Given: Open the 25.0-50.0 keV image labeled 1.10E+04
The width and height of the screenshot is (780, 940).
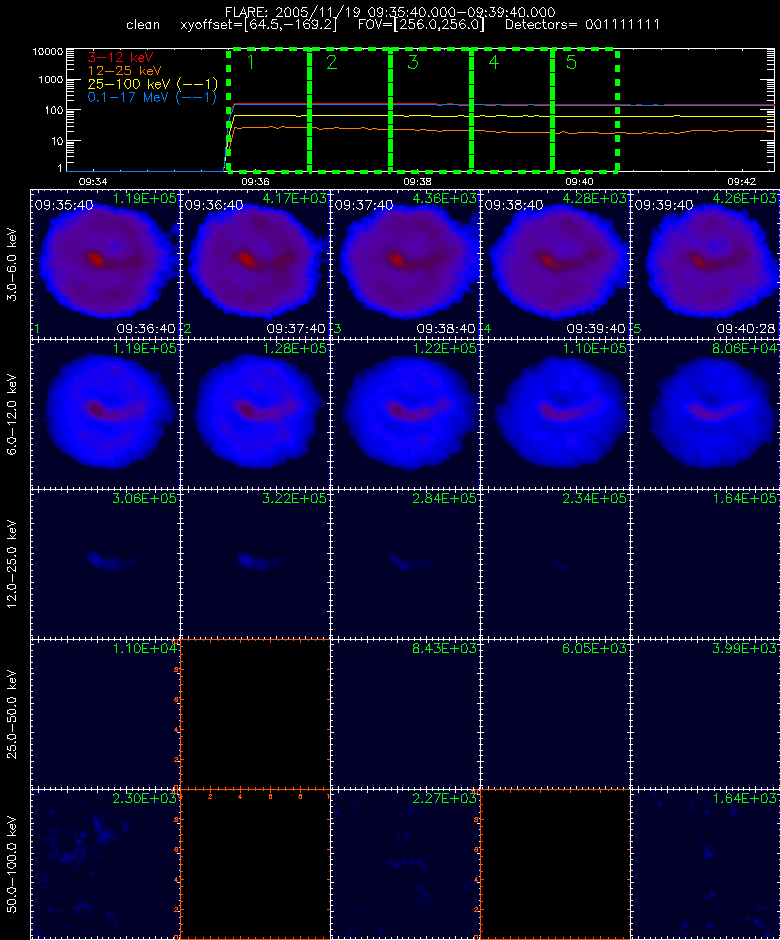Looking at the screenshot, I should point(106,713).
